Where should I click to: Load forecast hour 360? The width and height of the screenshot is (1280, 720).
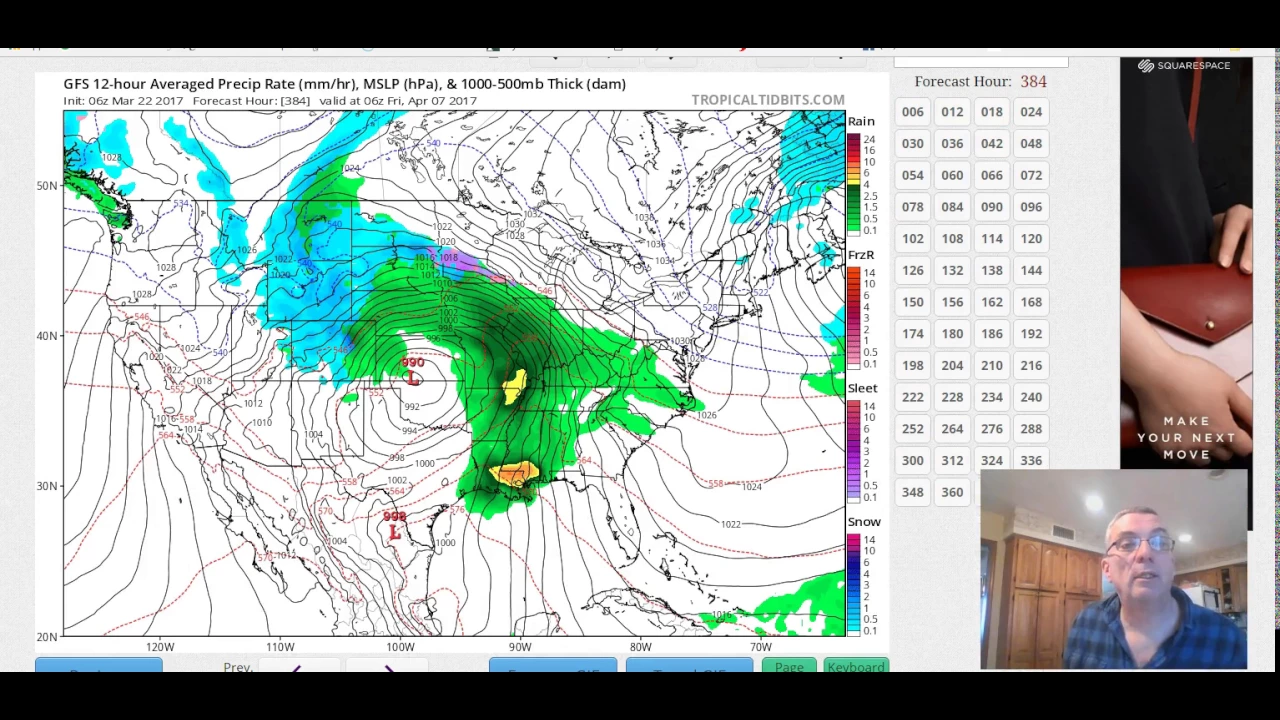952,492
